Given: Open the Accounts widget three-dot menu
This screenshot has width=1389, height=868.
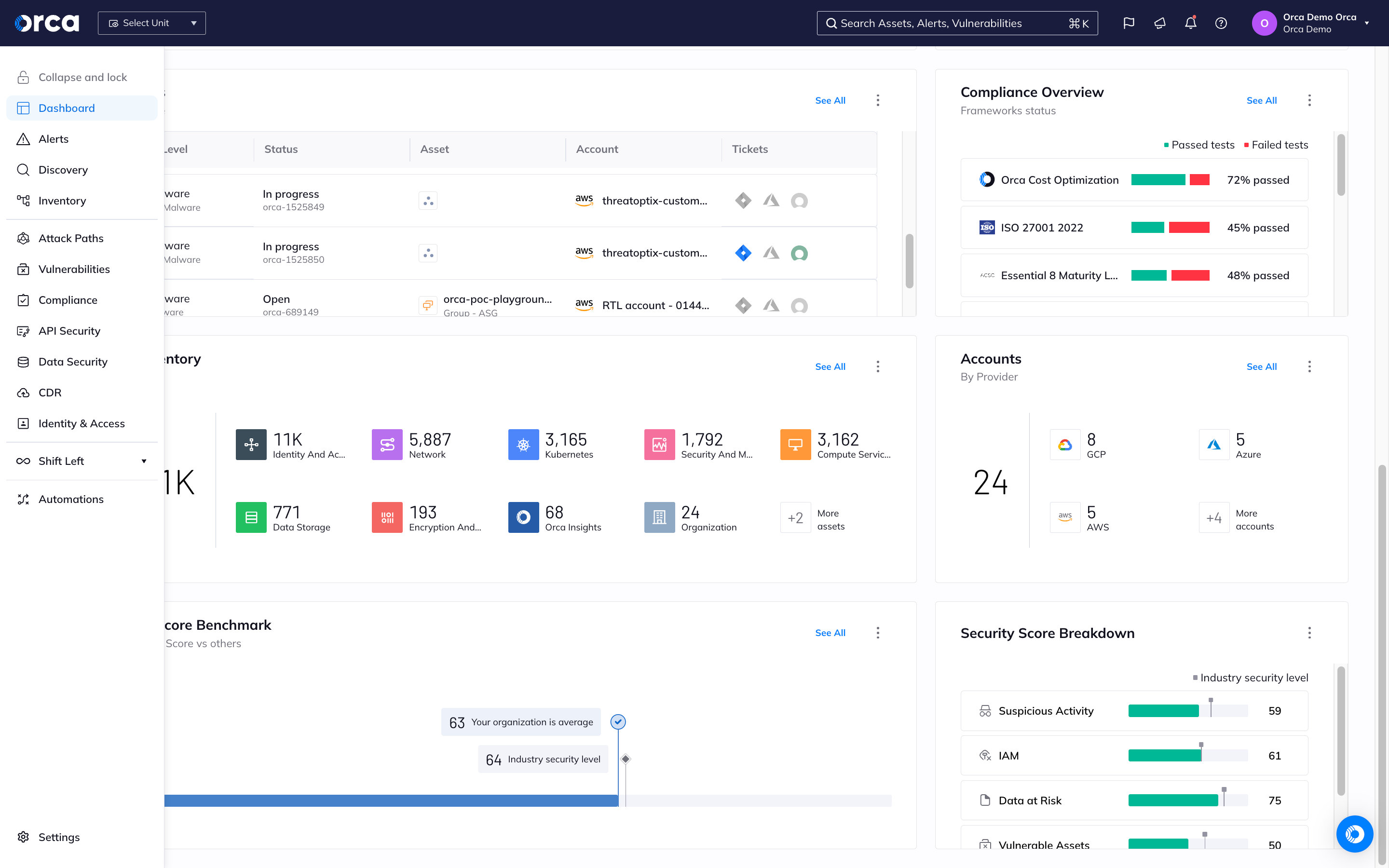Looking at the screenshot, I should point(1309,366).
